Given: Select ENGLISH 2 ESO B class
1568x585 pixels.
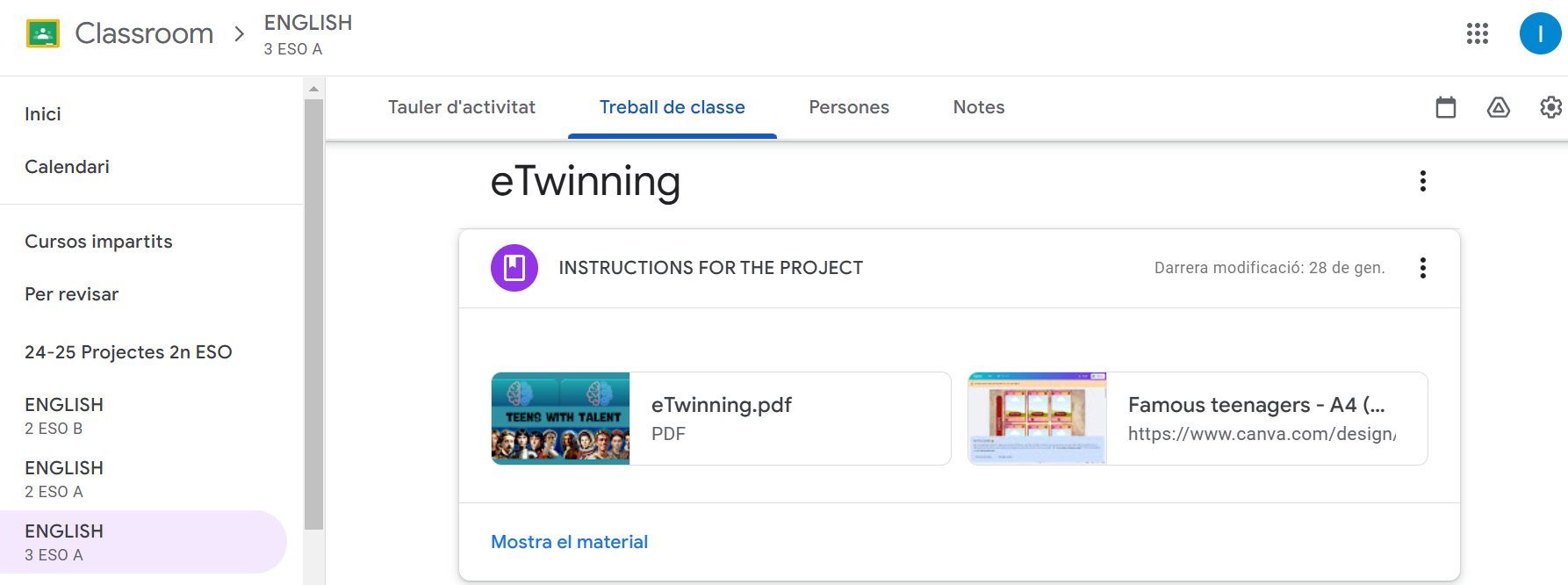Looking at the screenshot, I should [x=64, y=415].
